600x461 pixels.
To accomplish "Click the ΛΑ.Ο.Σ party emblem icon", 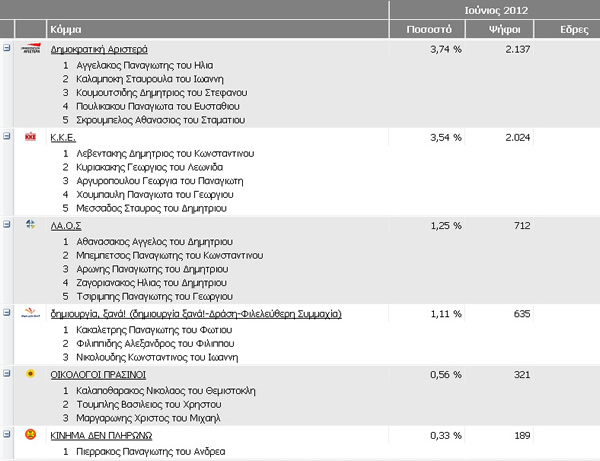I will click(x=31, y=225).
